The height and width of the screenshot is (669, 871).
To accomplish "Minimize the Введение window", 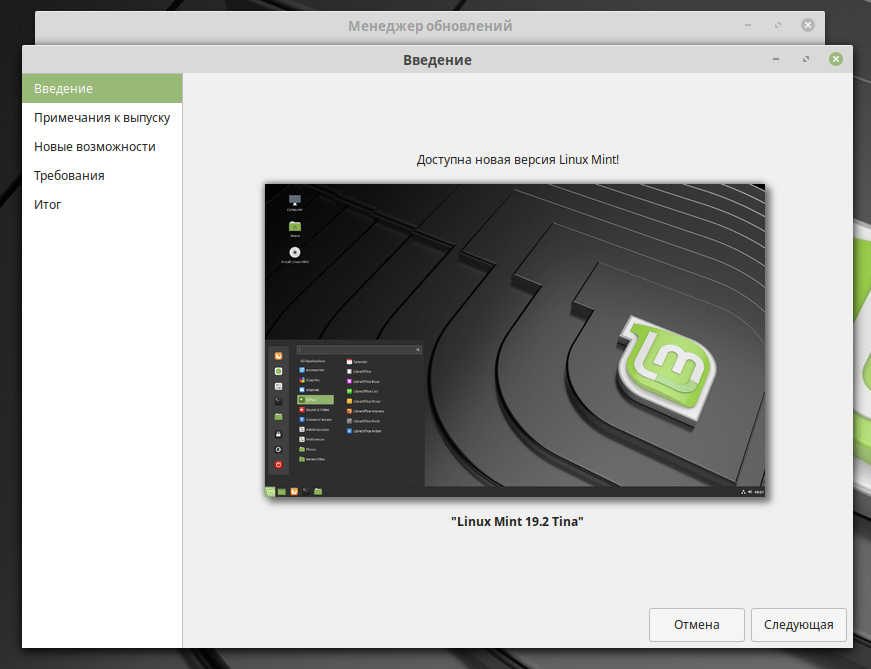I will (x=776, y=59).
